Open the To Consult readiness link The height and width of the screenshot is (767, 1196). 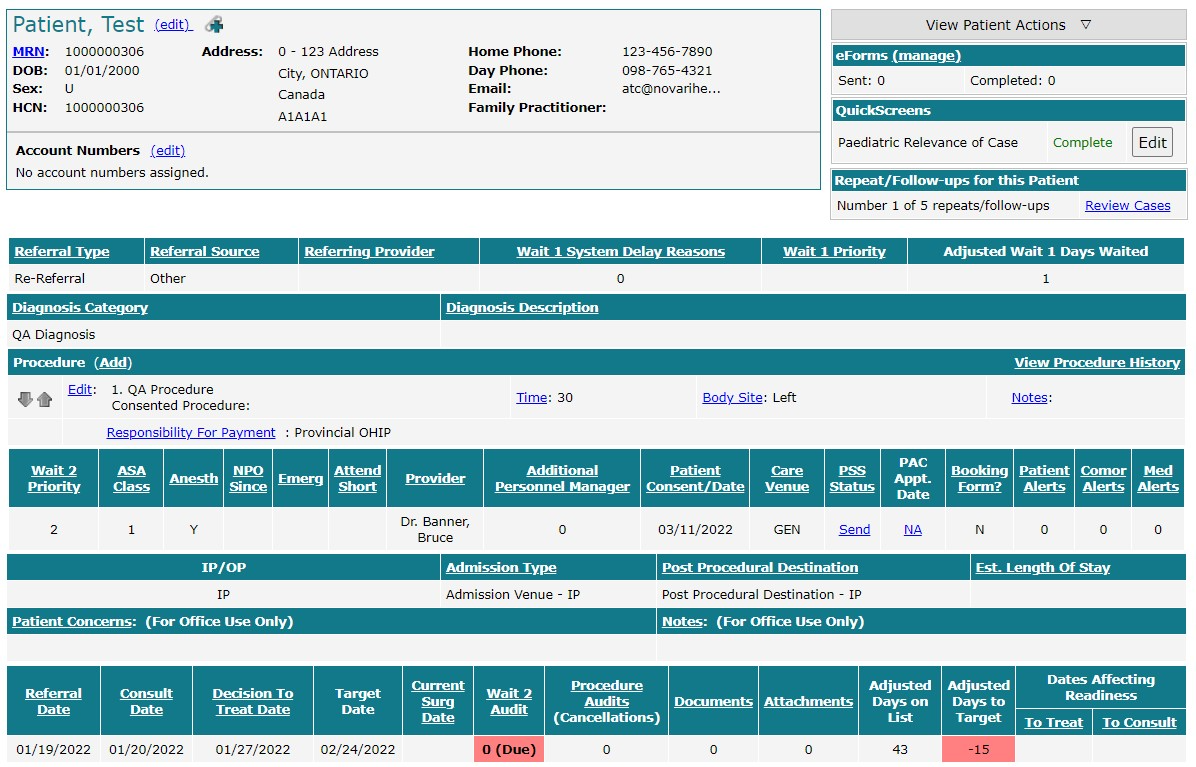click(x=1139, y=723)
